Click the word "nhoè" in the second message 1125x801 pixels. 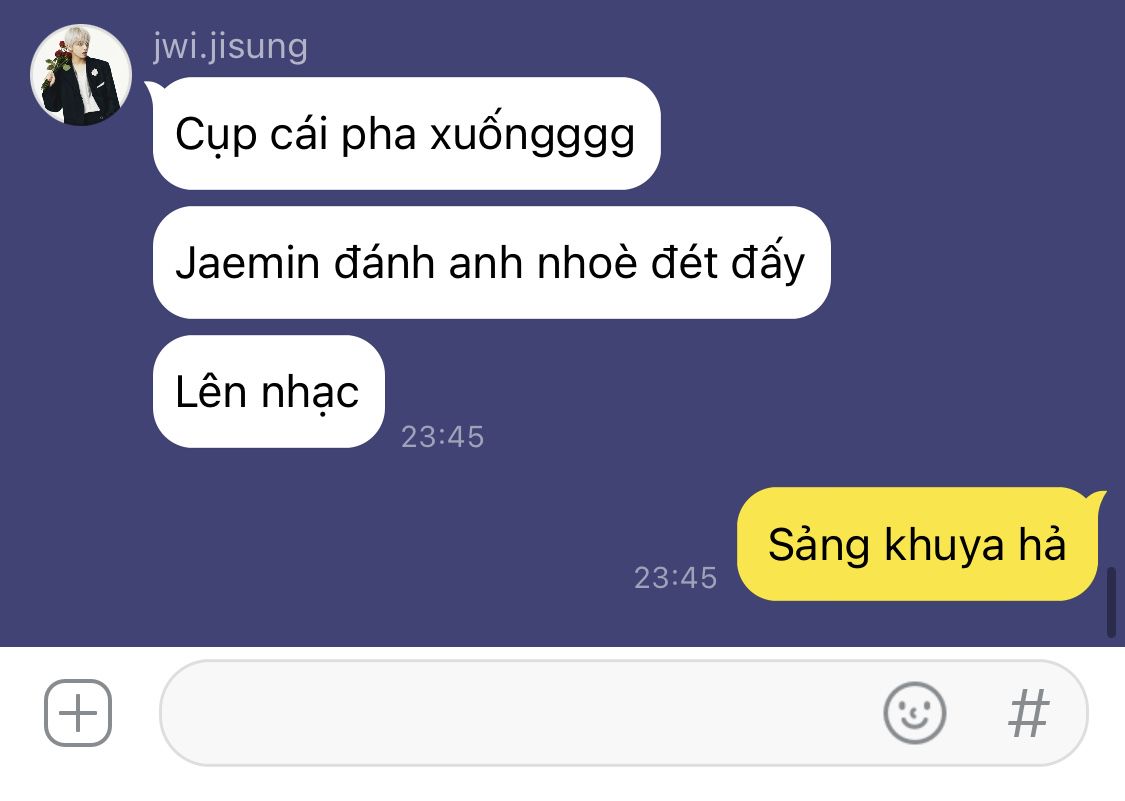point(587,263)
